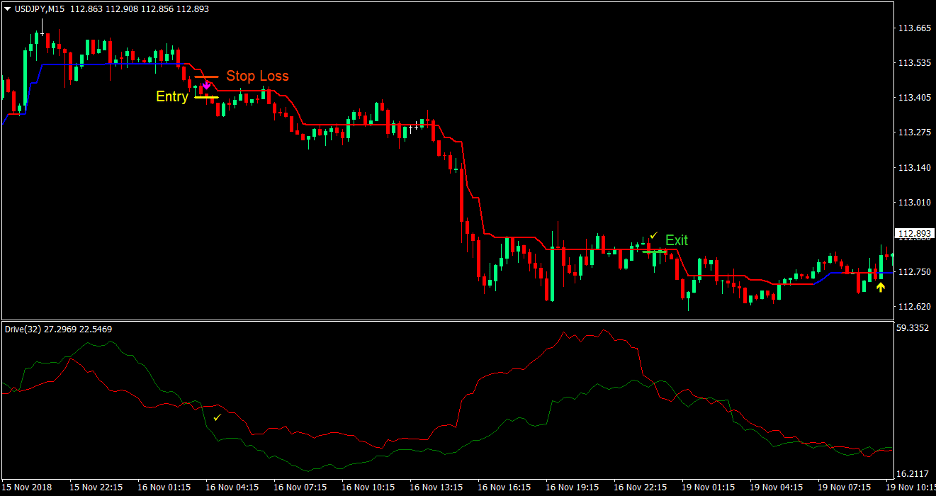Click the current price tag 112.893
The width and height of the screenshot is (936, 496).
pyautogui.click(x=914, y=233)
